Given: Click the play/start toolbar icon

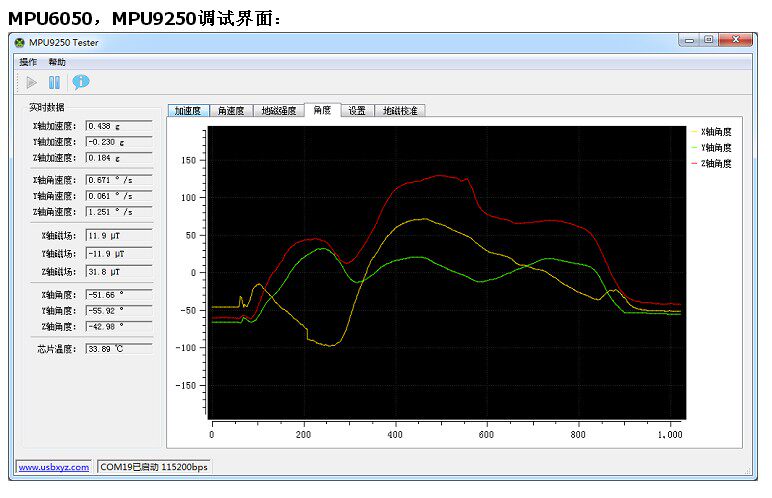Looking at the screenshot, I should pyautogui.click(x=32, y=82).
